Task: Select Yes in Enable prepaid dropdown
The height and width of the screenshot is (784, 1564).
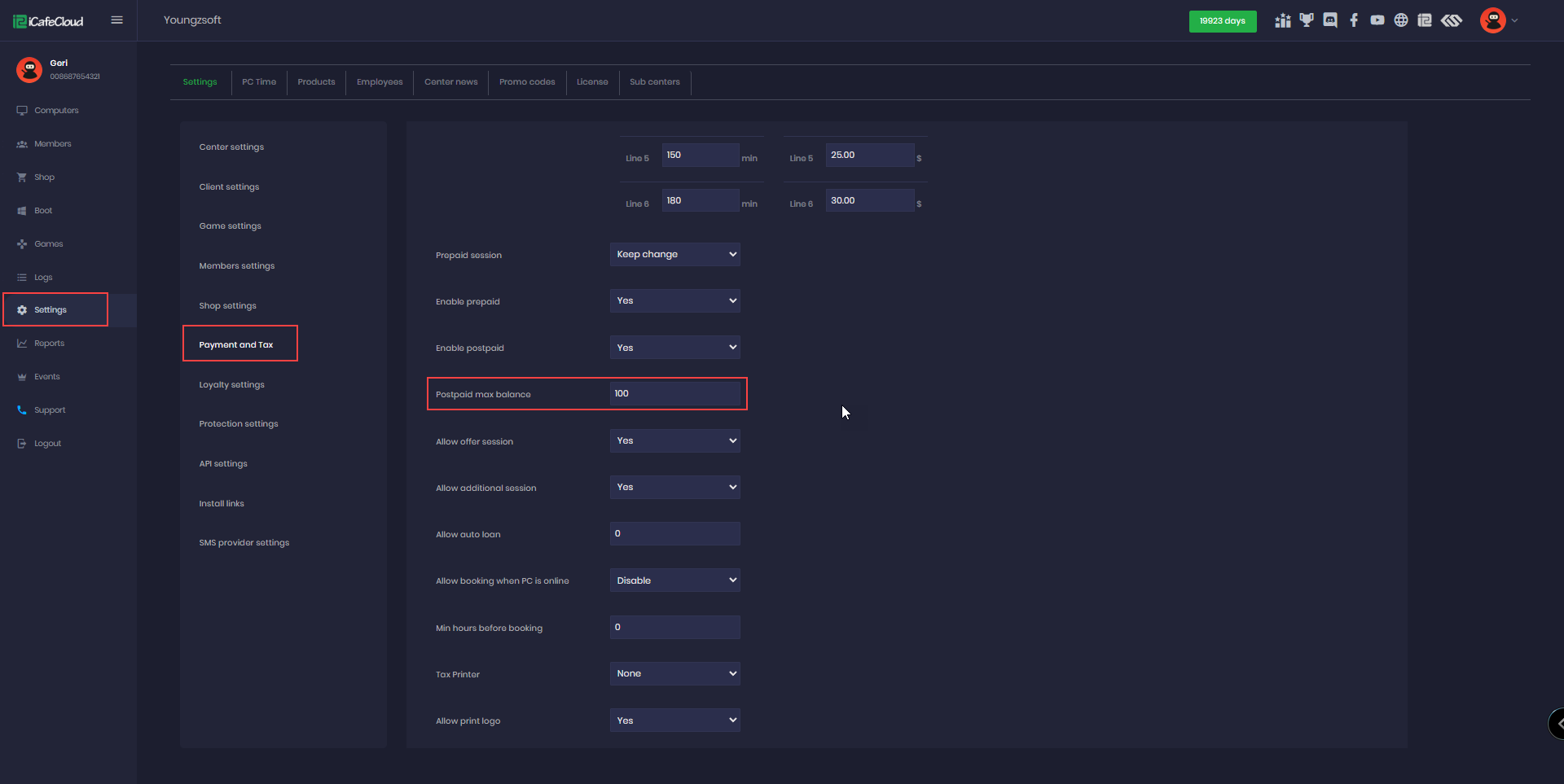Action: click(x=674, y=300)
